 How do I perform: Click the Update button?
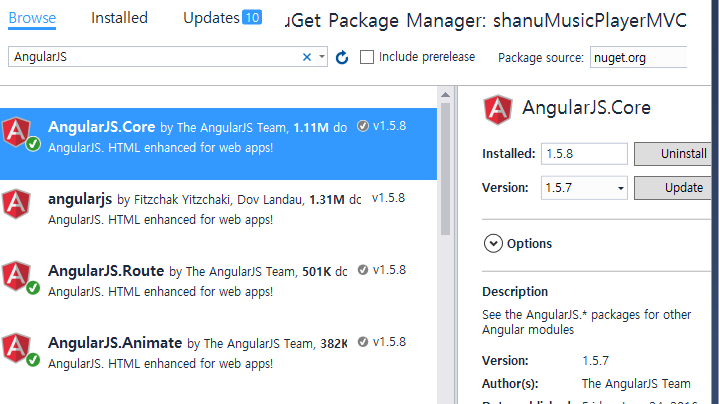pyautogui.click(x=673, y=188)
